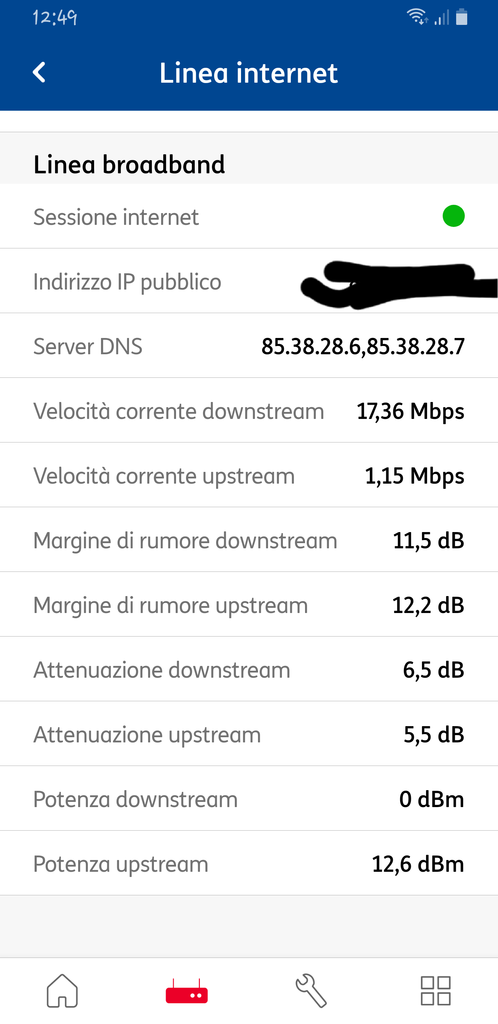Tap the green Sessione internet status dot
The image size is (498, 1024).
coord(454,216)
